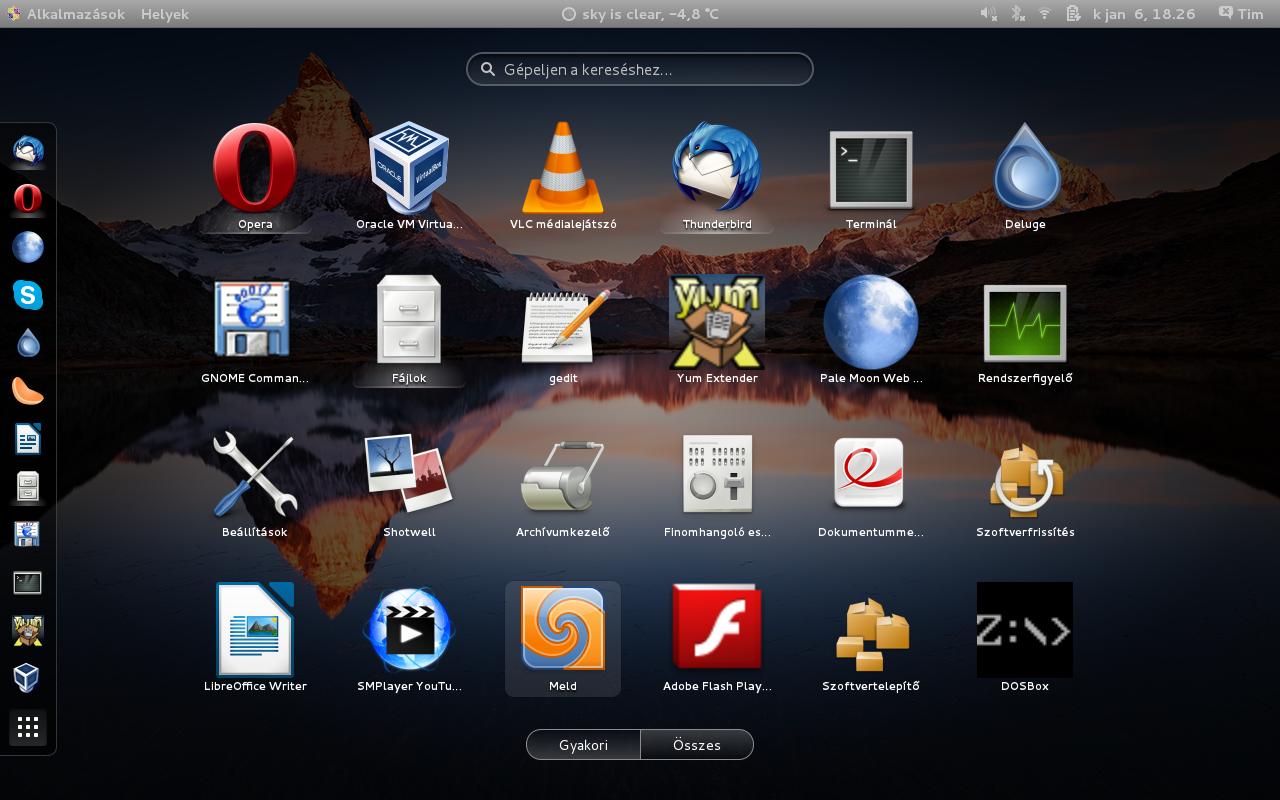This screenshot has height=800, width=1280.
Task: Launch the Meld diff tool
Action: point(563,640)
